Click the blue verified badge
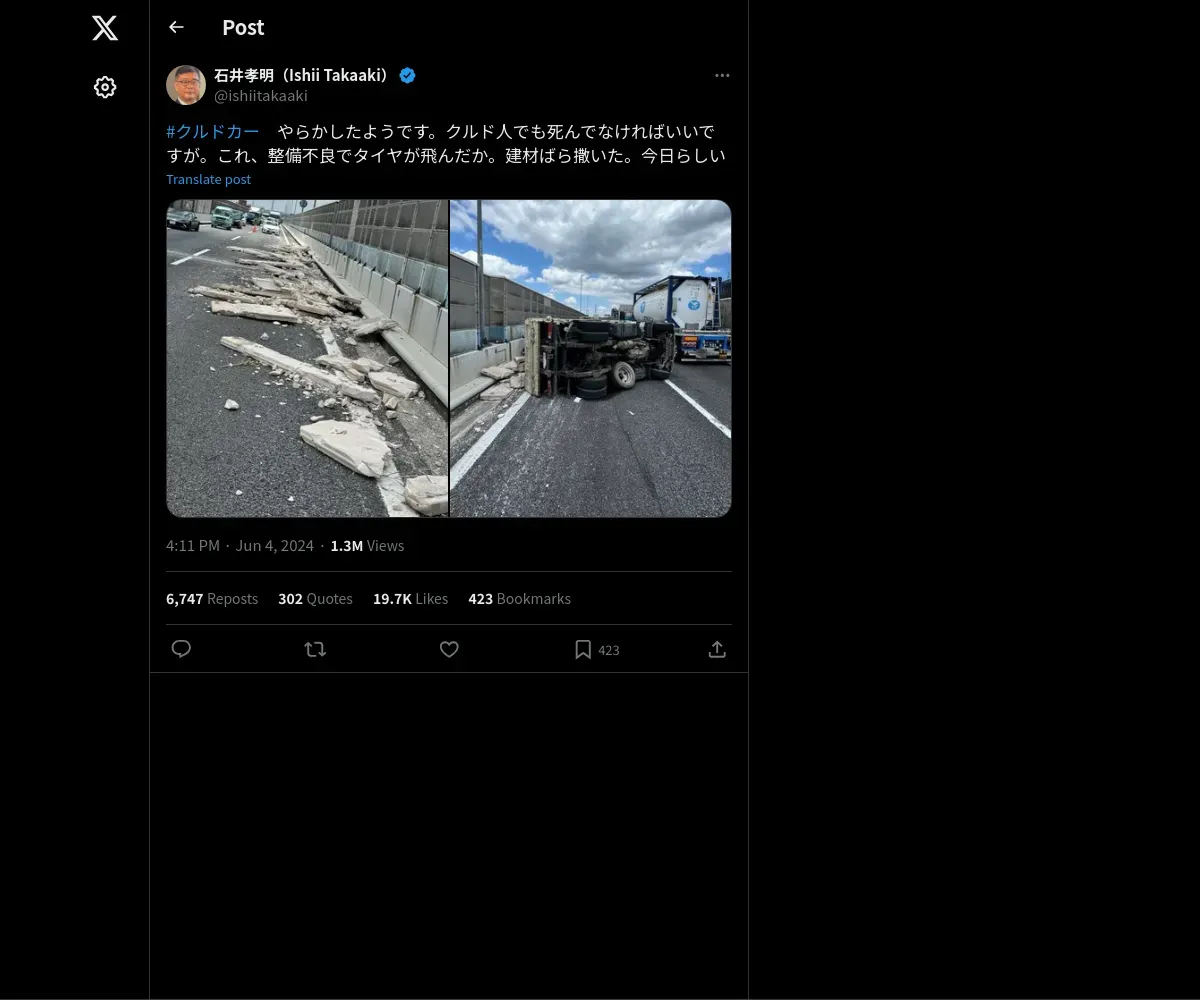The height and width of the screenshot is (1000, 1200). 408,75
